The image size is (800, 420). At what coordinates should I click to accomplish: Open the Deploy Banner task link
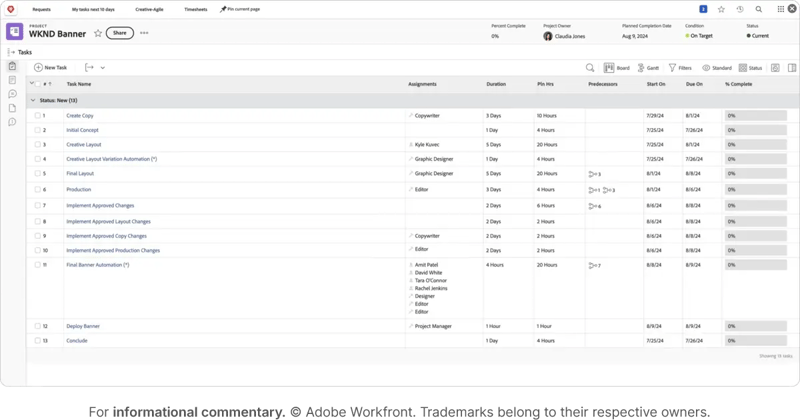(x=83, y=326)
